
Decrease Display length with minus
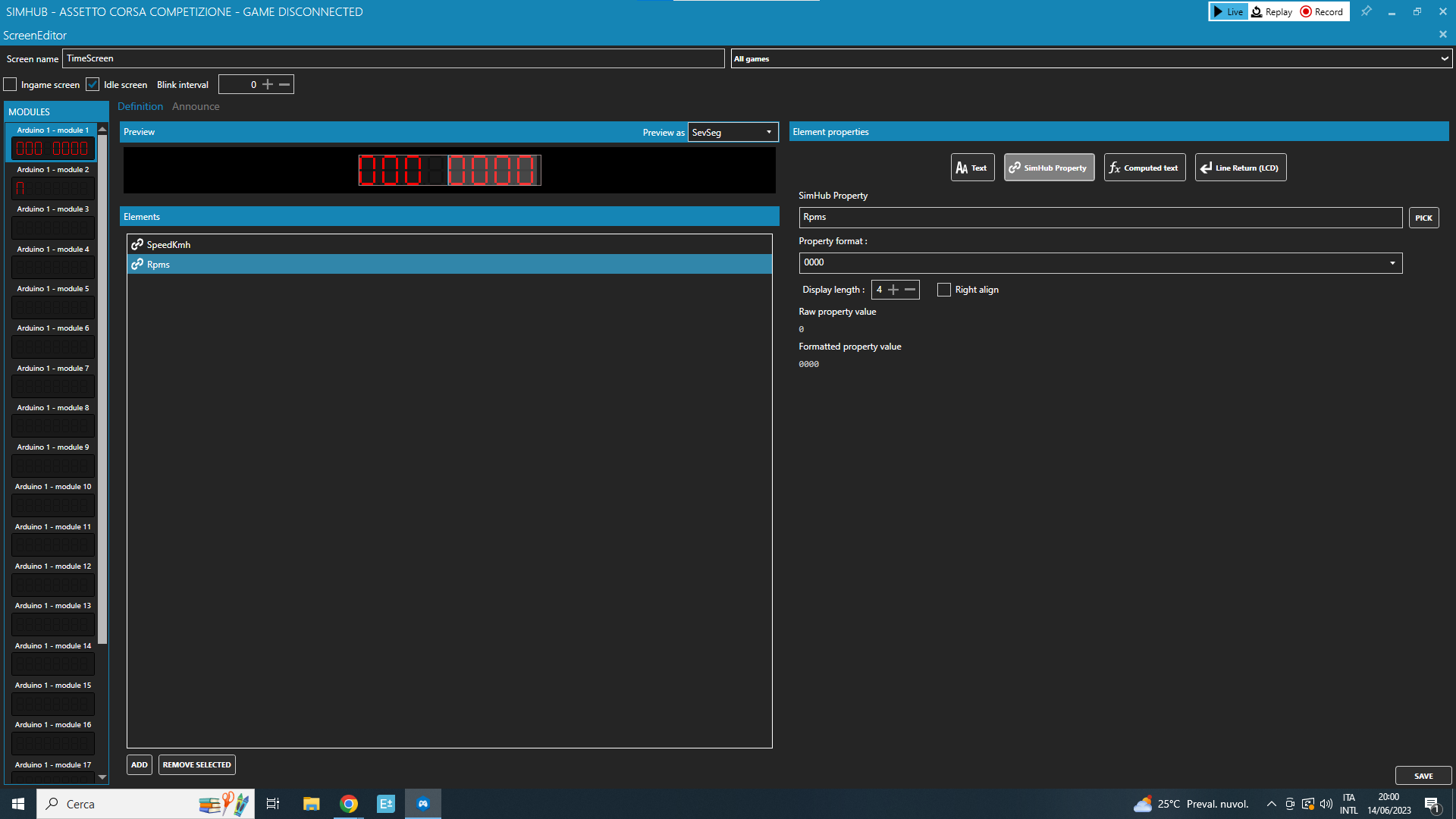coord(910,290)
